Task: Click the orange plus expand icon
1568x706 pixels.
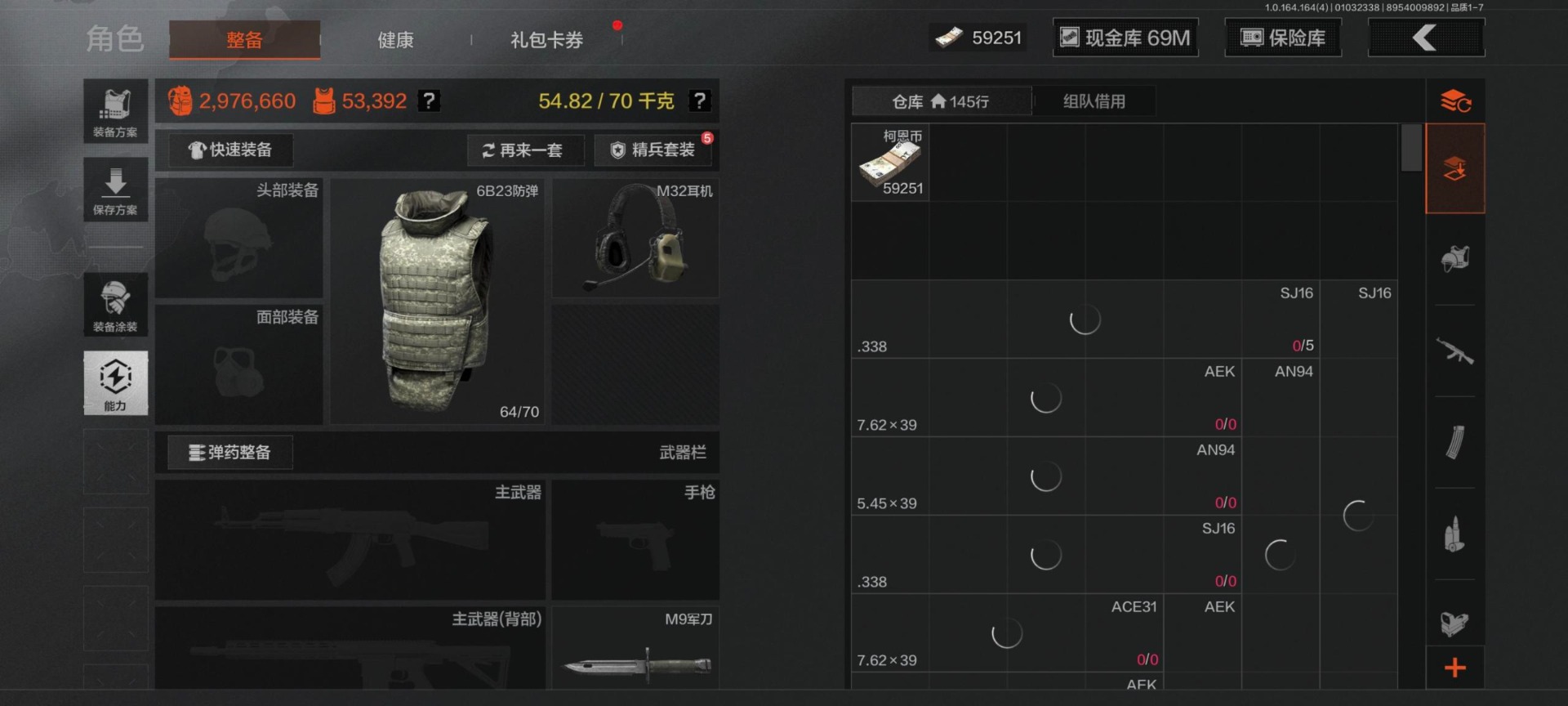Action: [x=1454, y=668]
